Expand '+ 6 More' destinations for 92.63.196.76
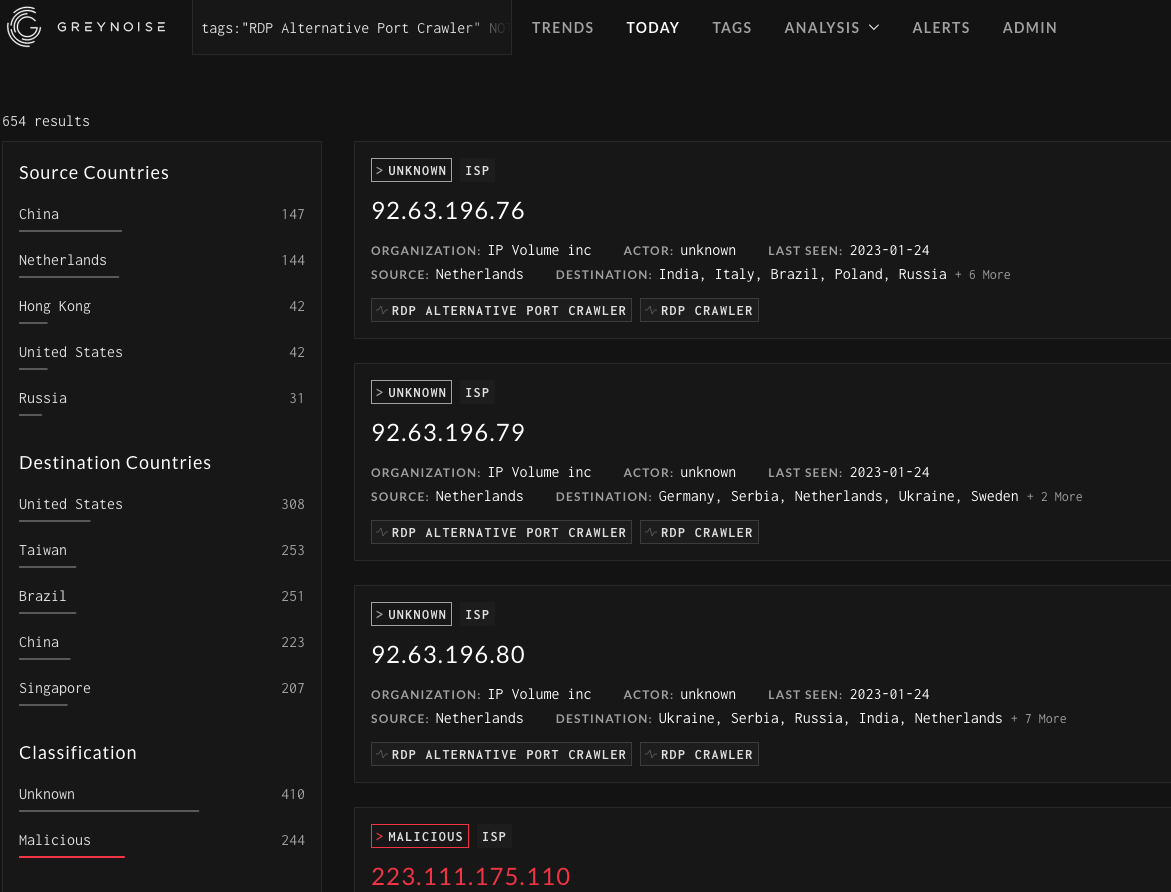This screenshot has height=892, width=1171. click(x=983, y=275)
